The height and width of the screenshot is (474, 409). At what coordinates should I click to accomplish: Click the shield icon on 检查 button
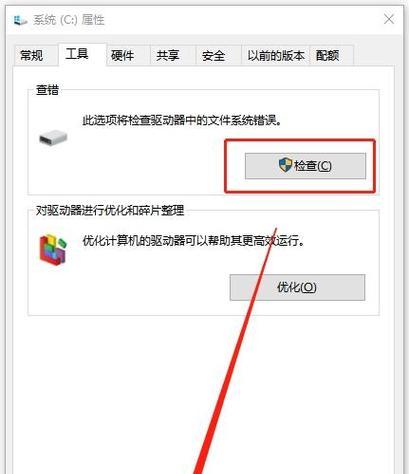285,165
